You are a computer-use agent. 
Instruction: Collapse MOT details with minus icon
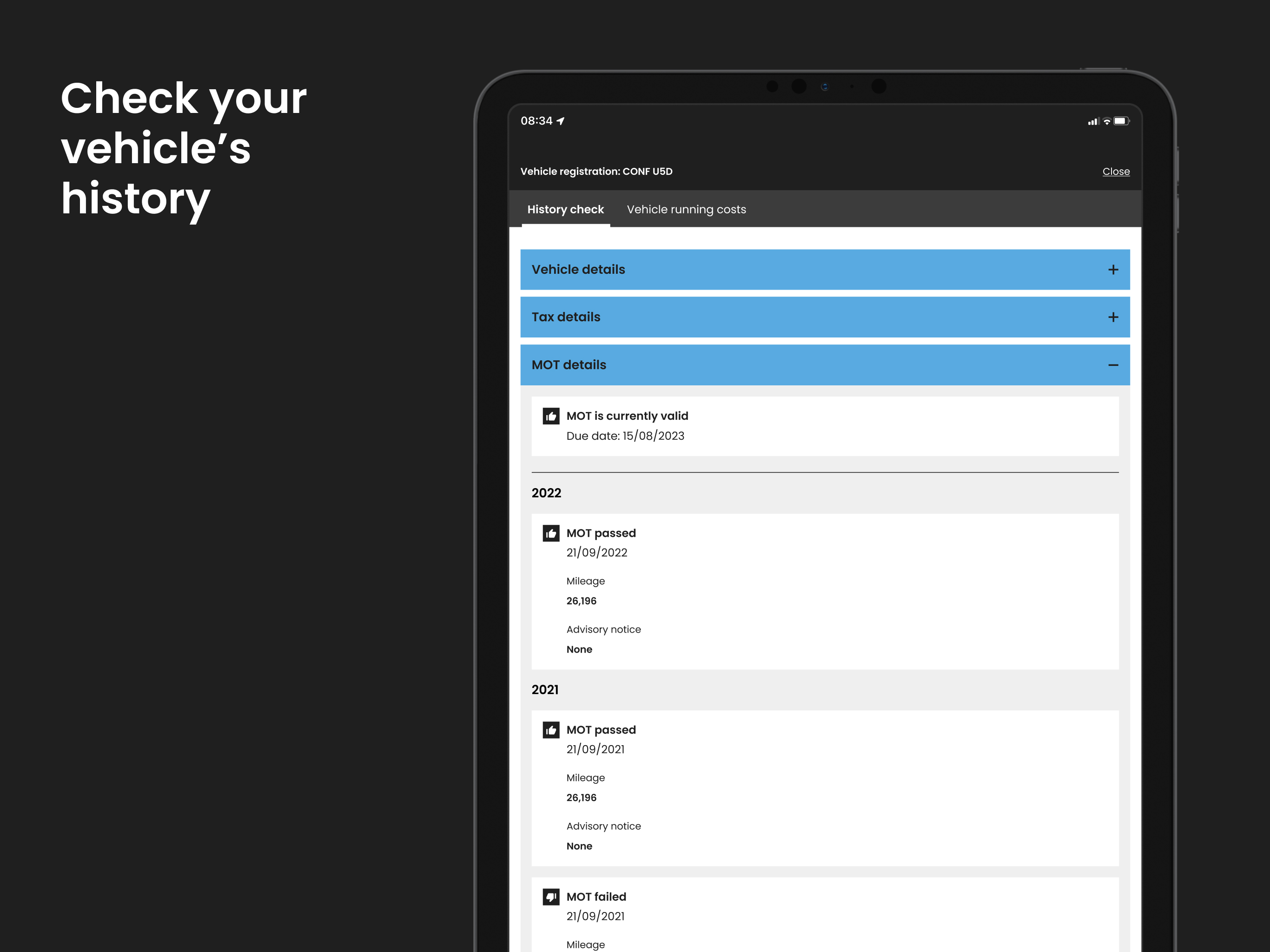(1113, 365)
